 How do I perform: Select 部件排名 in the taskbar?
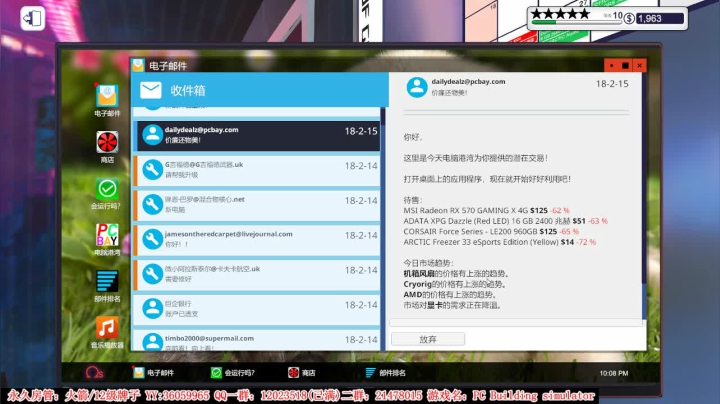pos(385,373)
